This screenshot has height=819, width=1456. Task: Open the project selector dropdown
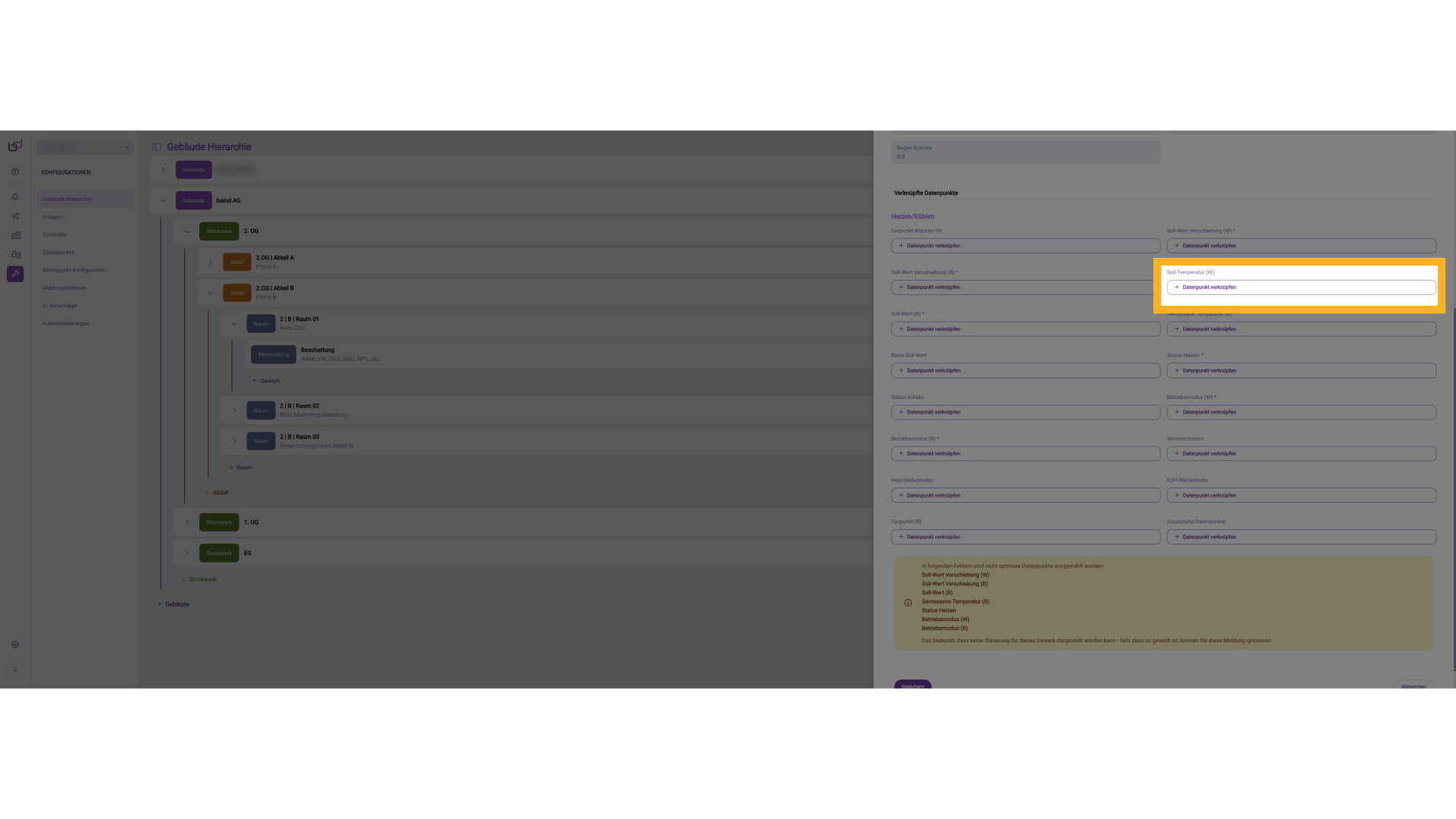click(85, 147)
